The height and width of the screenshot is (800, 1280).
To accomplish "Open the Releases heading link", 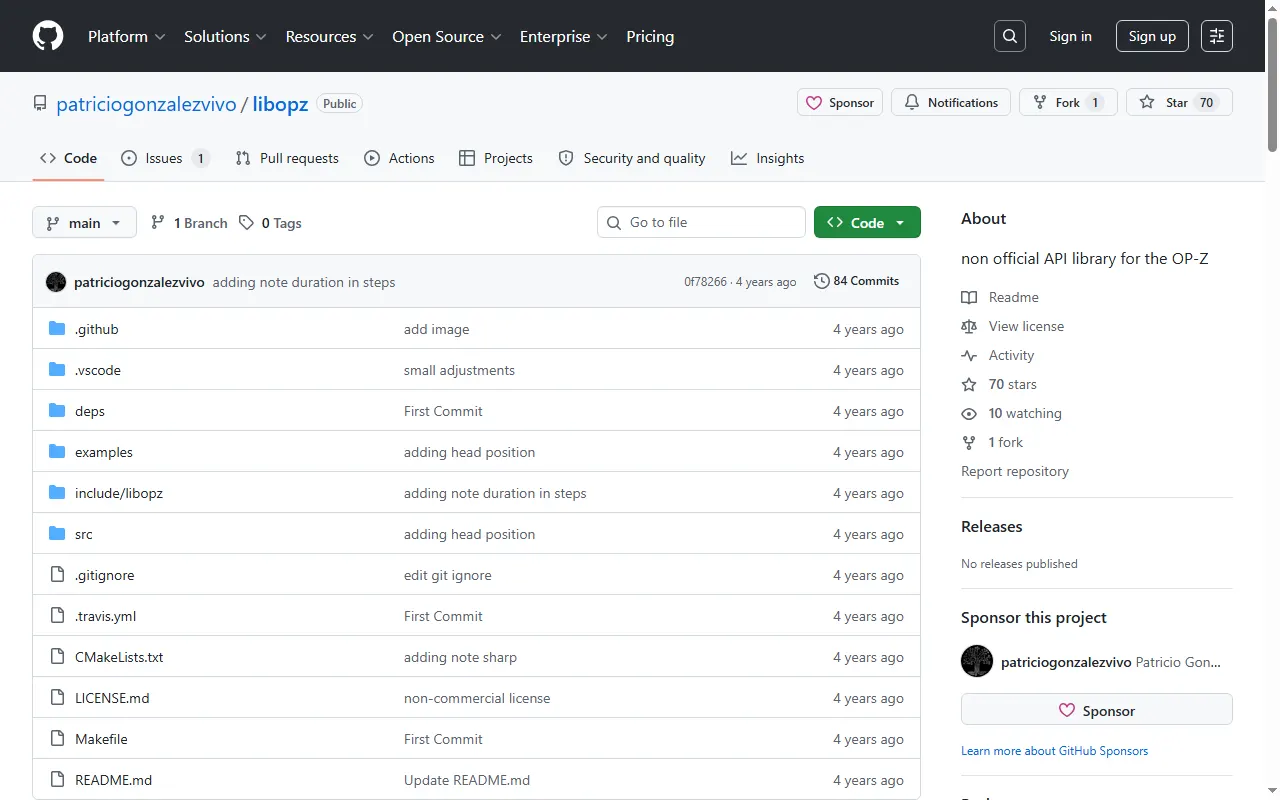I will pyautogui.click(x=992, y=526).
